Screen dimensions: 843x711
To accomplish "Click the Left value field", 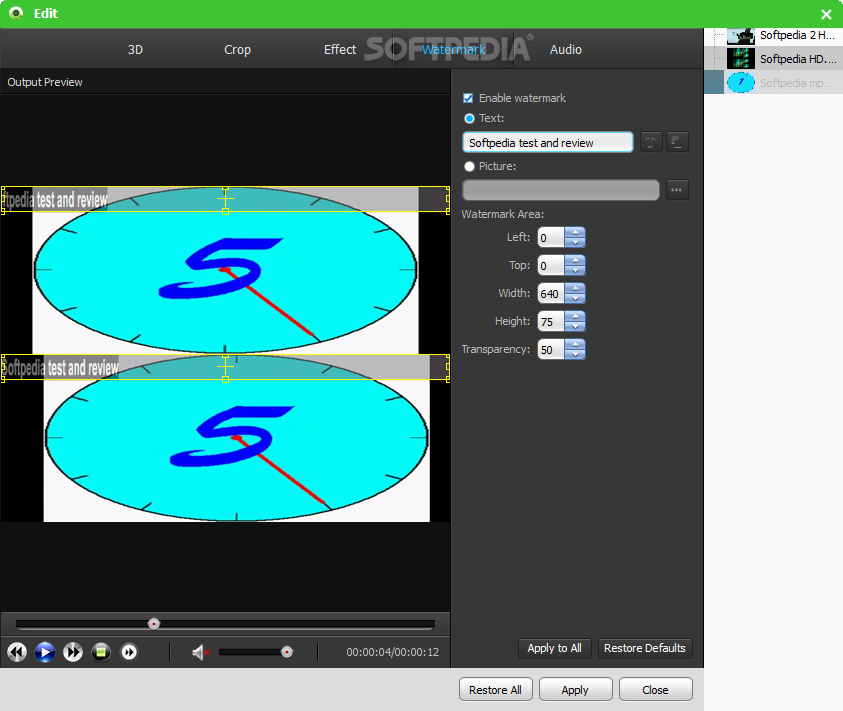I will pos(551,237).
